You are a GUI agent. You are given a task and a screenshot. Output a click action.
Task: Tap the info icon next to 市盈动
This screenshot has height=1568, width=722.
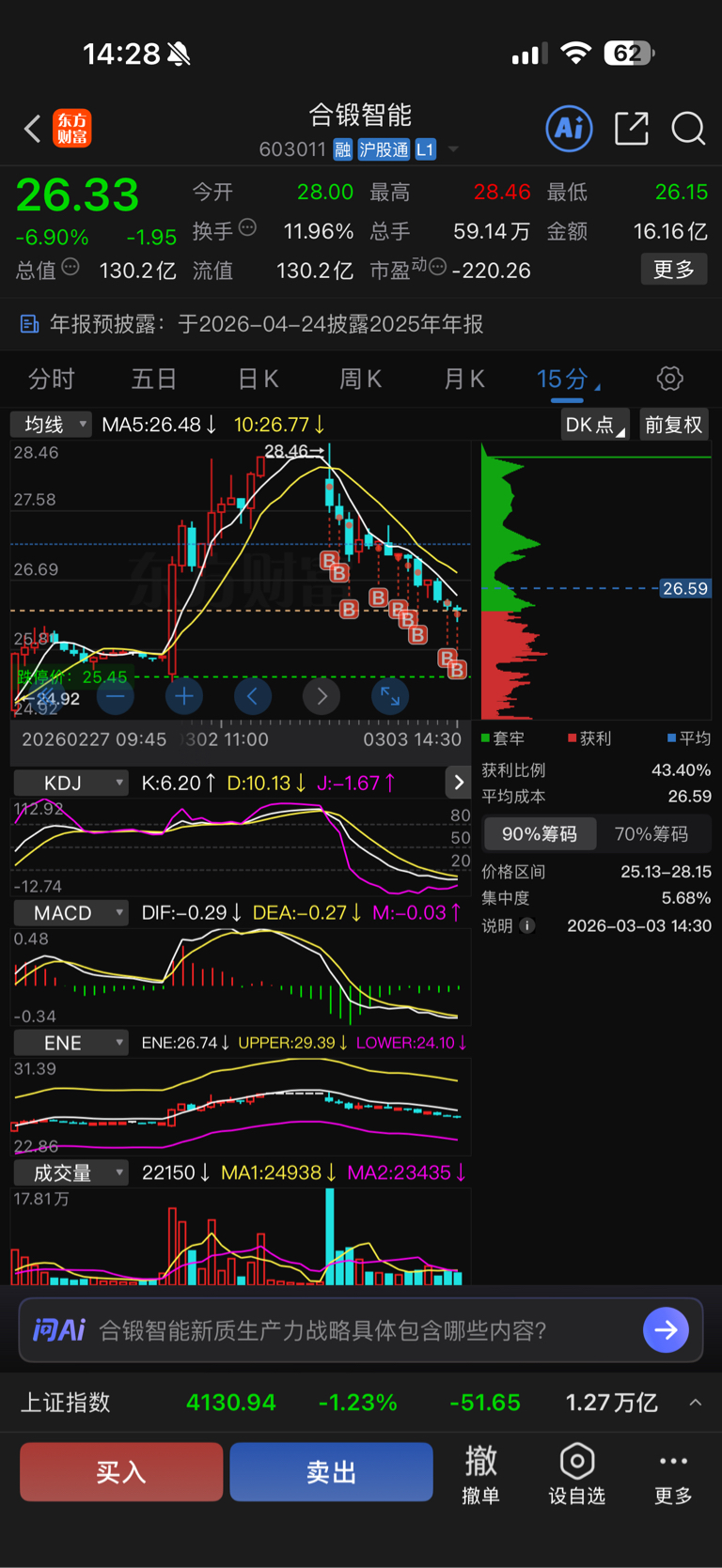(437, 268)
